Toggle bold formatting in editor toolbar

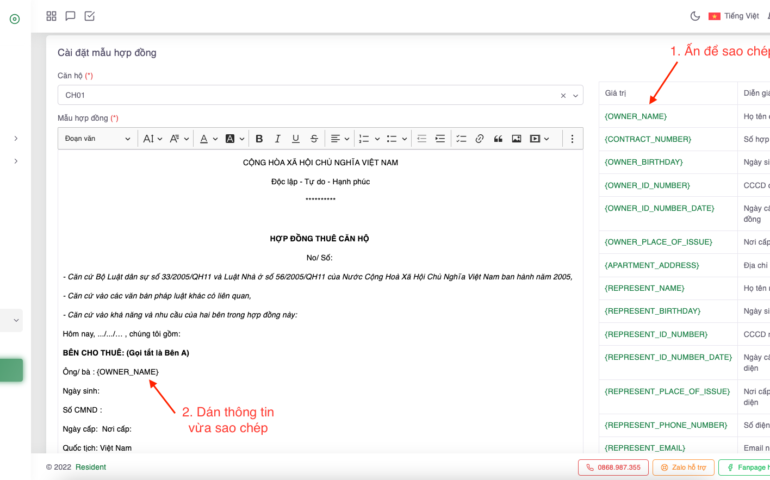click(259, 139)
